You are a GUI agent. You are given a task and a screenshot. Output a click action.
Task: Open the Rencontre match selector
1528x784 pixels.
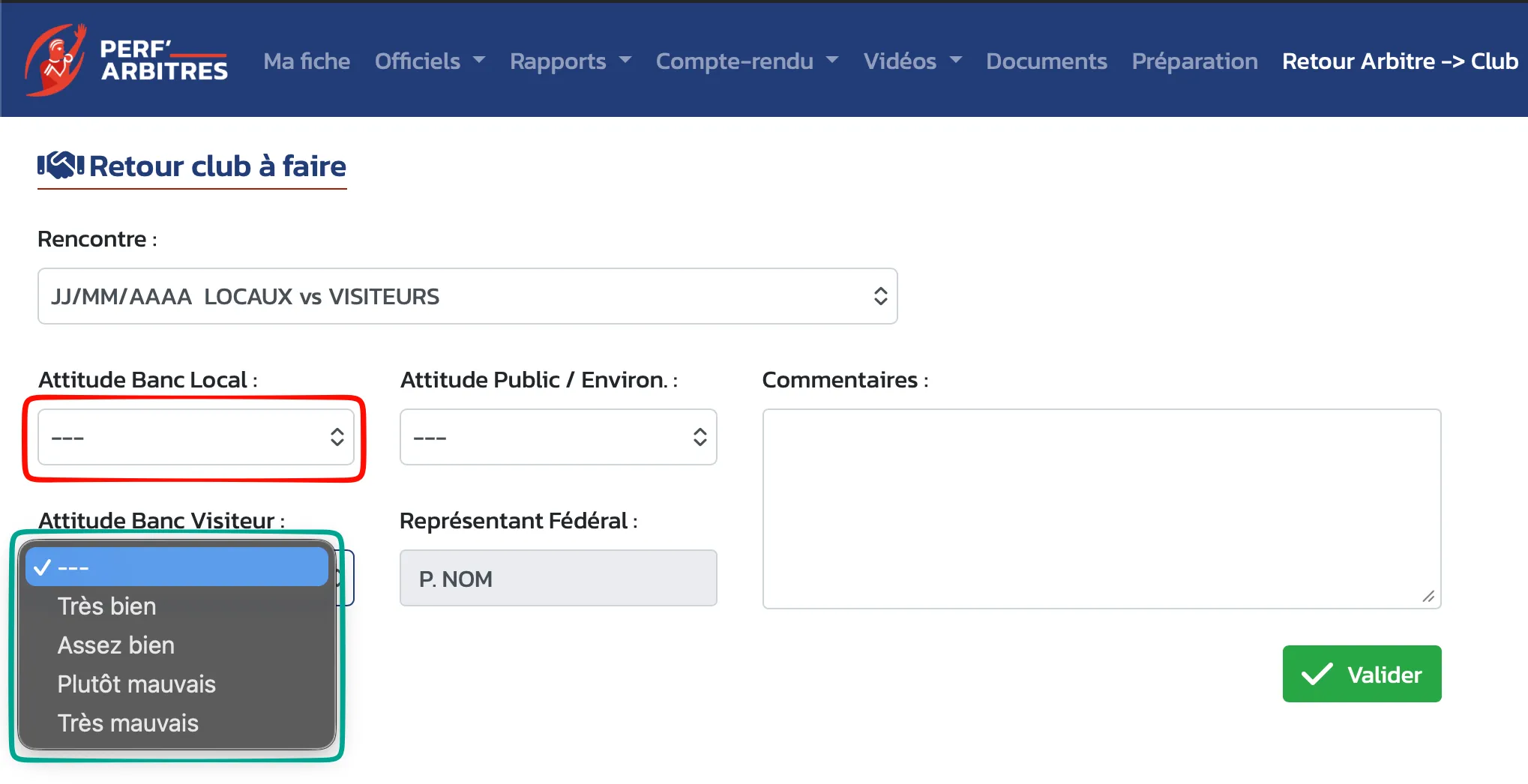point(468,296)
